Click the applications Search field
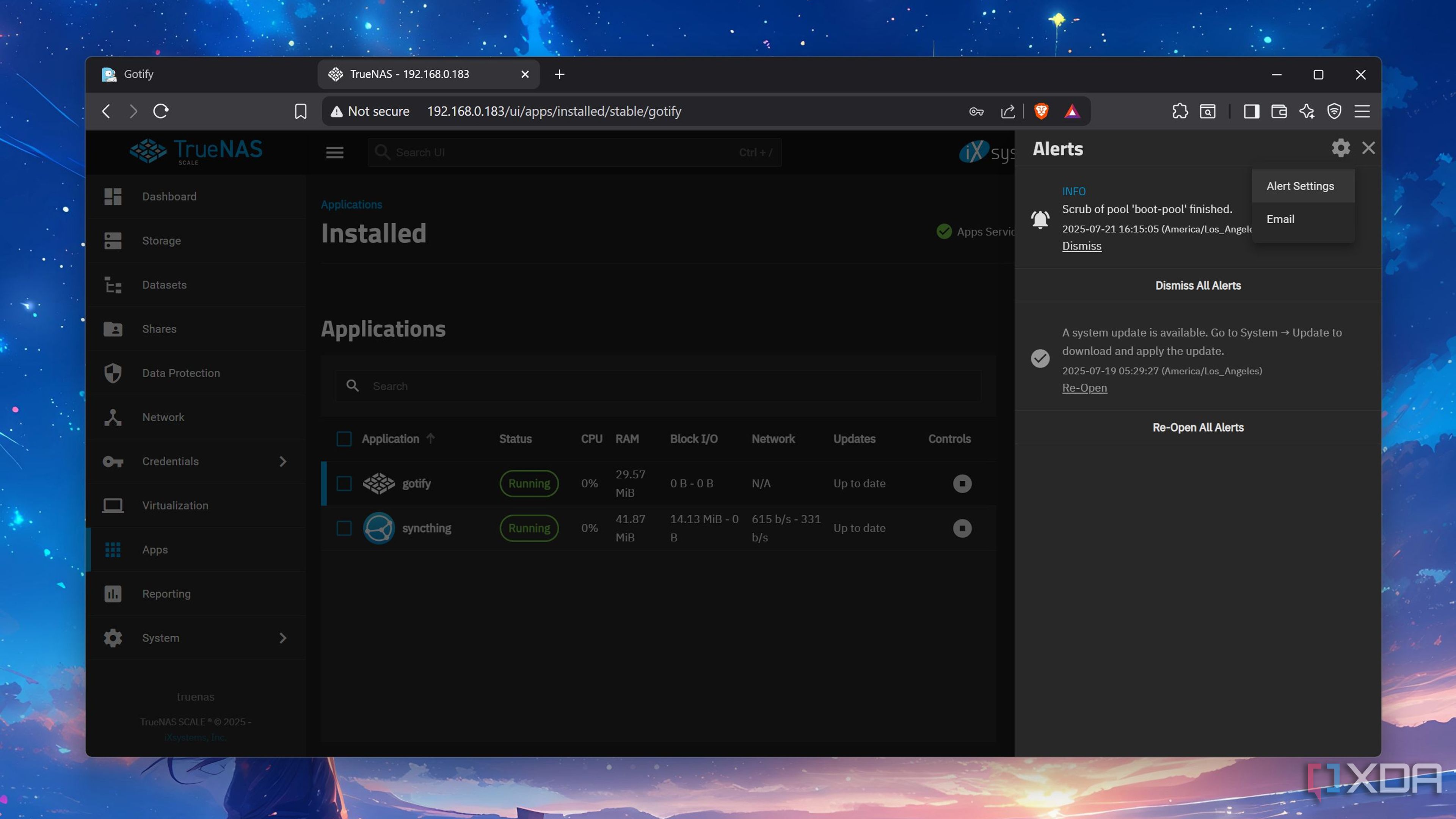 point(658,386)
